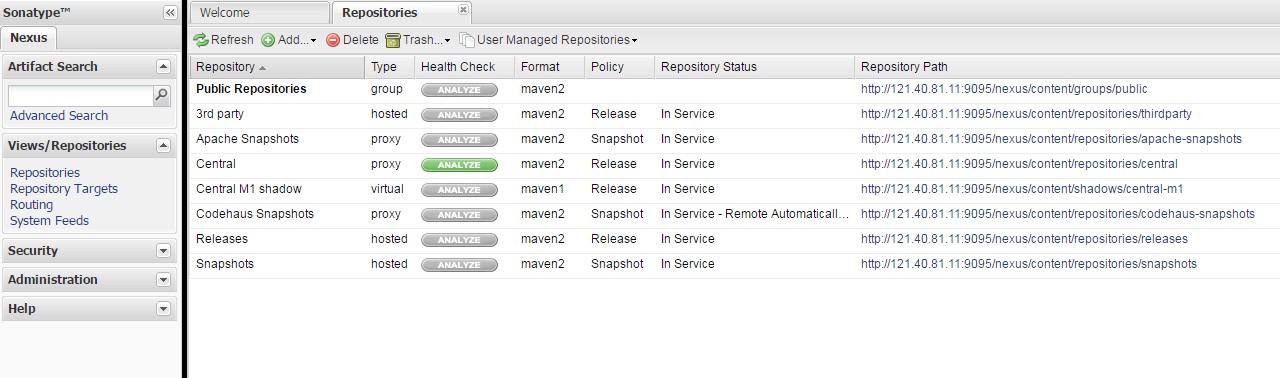
Task: Open the repositories/releases URL
Action: click(1024, 239)
